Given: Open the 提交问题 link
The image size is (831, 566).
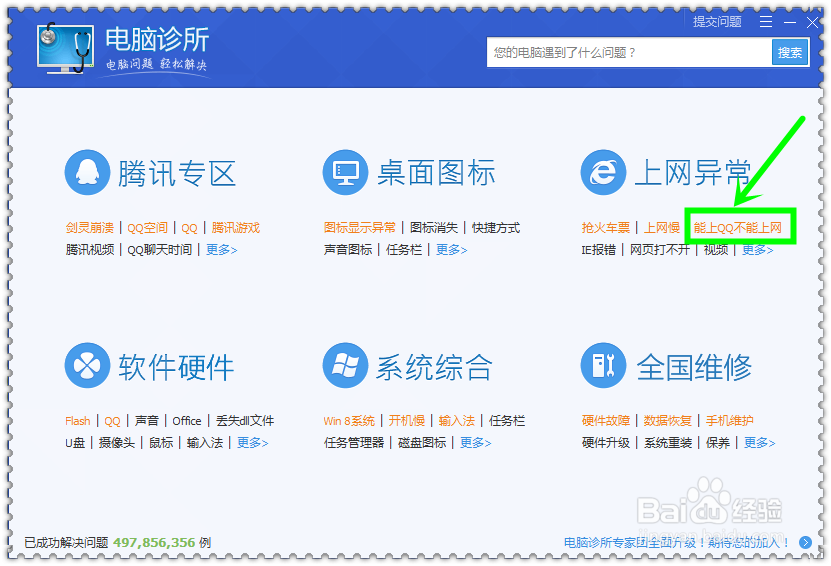Looking at the screenshot, I should point(717,22).
